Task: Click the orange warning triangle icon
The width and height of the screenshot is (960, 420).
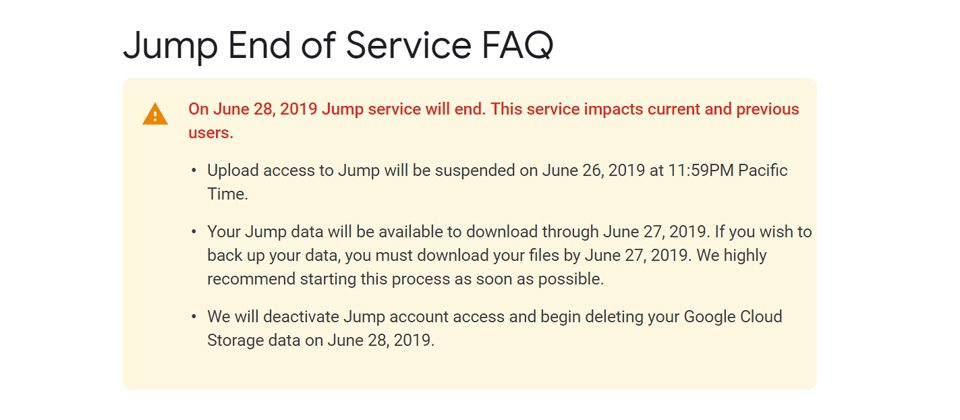Action: click(155, 115)
